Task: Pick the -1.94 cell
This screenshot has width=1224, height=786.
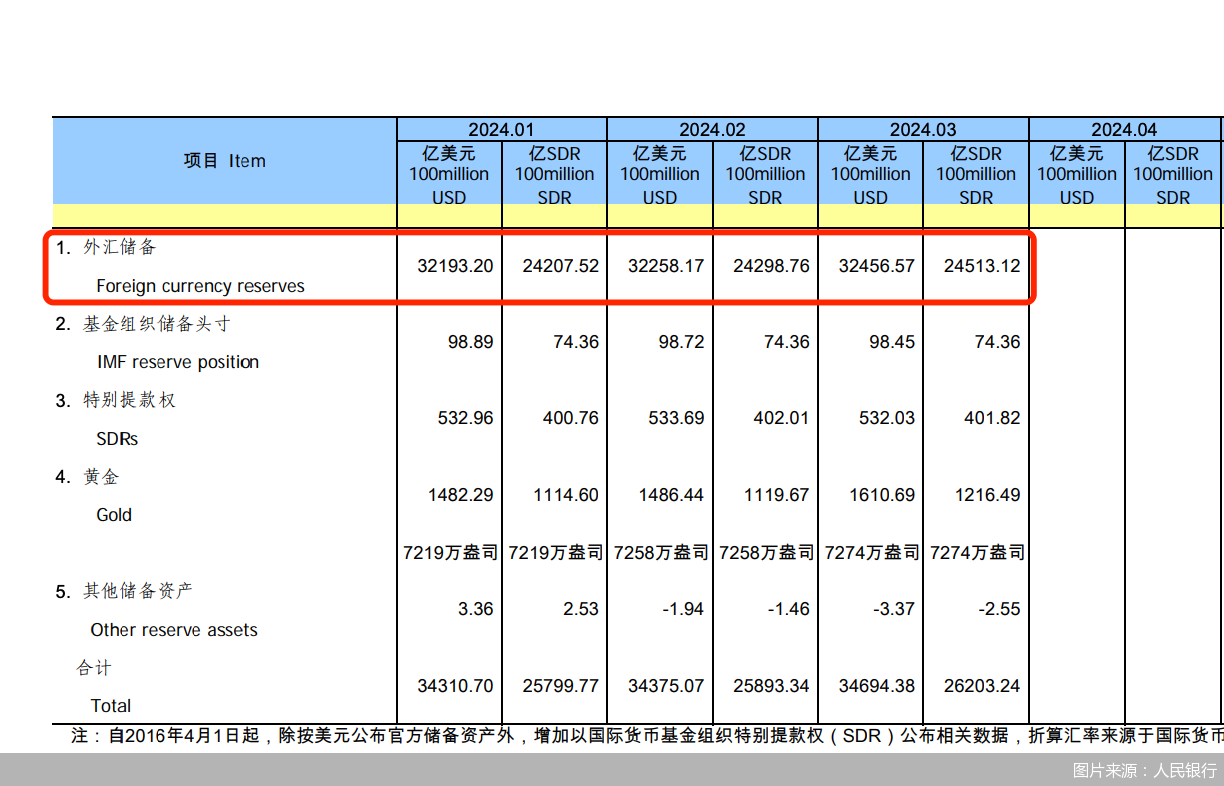Action: (x=683, y=609)
